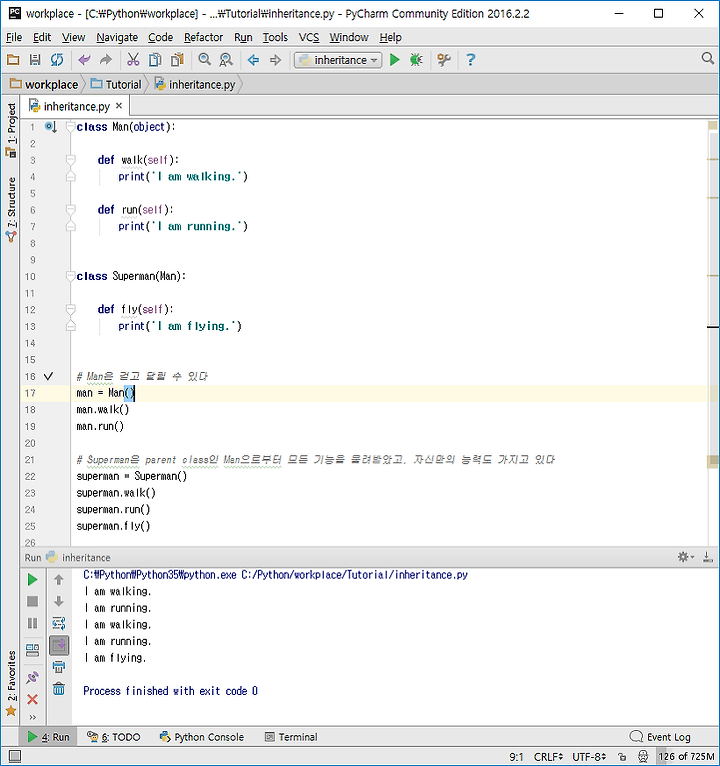This screenshot has width=720, height=766.
Task: Open Help with the question mark icon
Action: coord(470,60)
